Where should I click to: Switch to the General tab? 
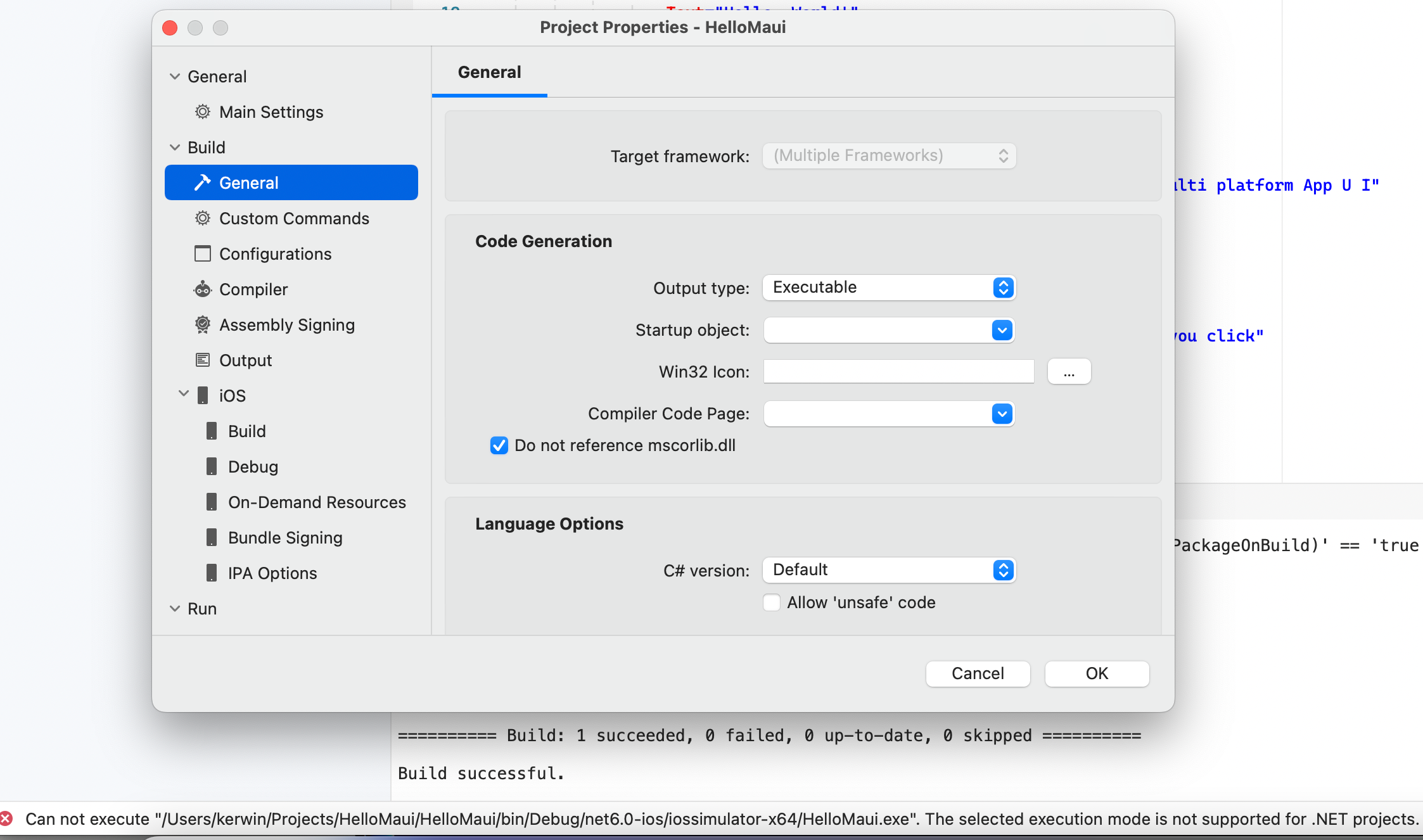(x=489, y=72)
